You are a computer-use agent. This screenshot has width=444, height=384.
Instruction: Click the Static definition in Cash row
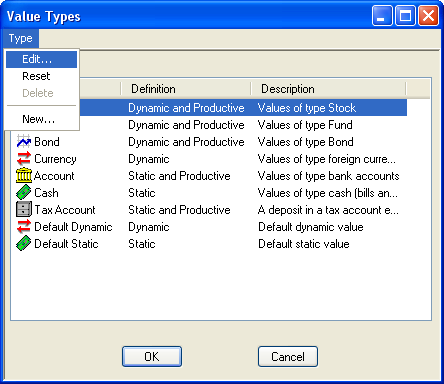[x=142, y=193]
